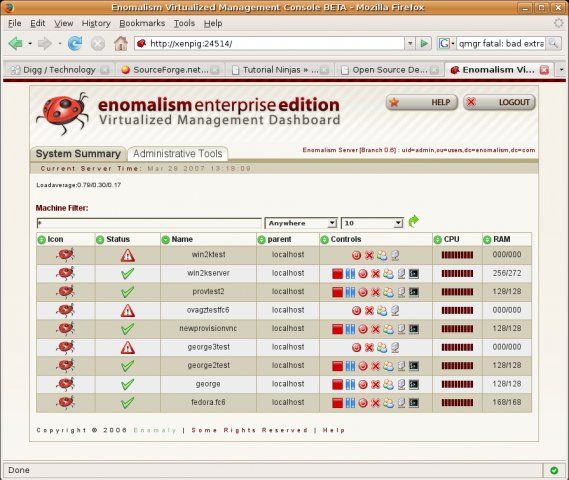This screenshot has height=480, width=569.
Task: Open the users icon for provtest2
Action: point(388,292)
